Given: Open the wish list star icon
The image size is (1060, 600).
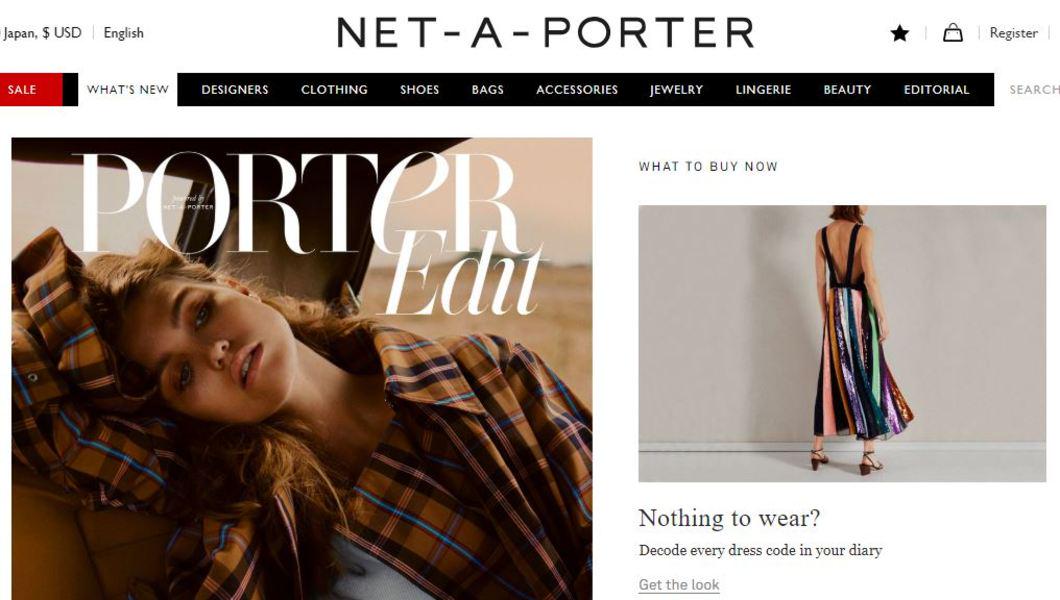Looking at the screenshot, I should coord(899,33).
